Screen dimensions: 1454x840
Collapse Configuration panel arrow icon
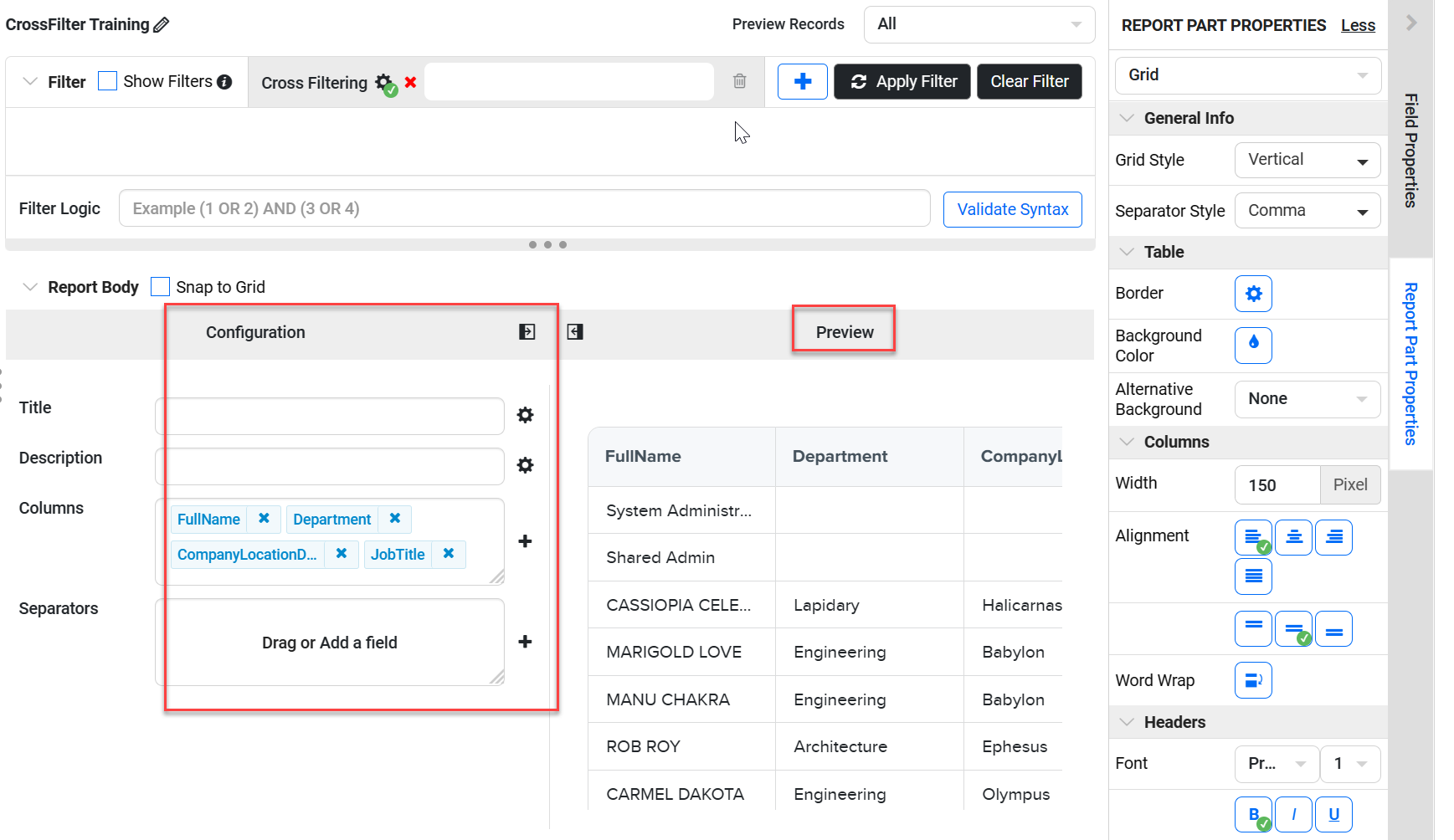tap(527, 332)
